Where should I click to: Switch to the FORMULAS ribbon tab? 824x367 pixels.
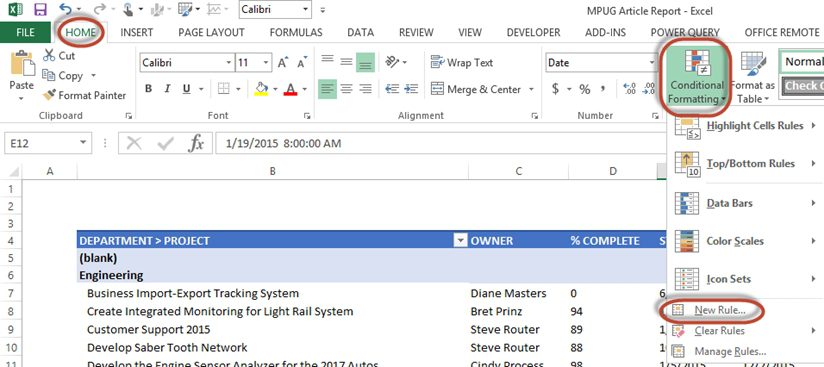coord(296,33)
